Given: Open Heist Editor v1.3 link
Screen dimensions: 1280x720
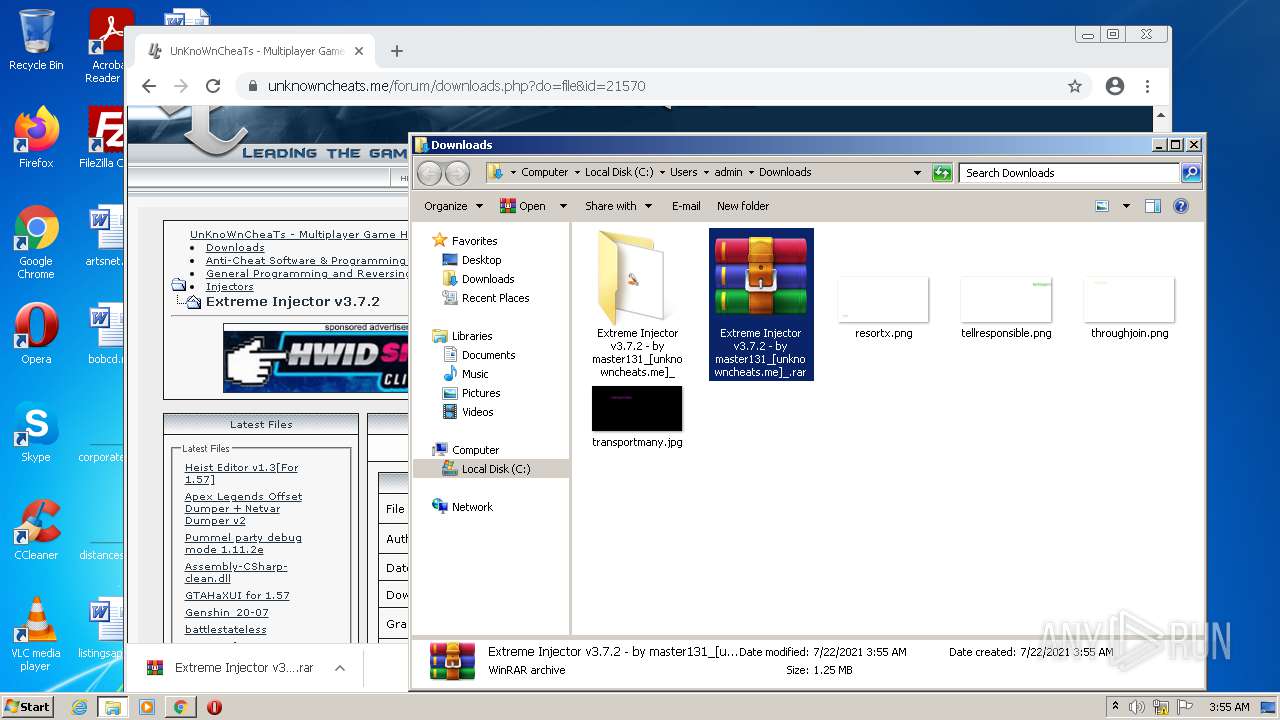Looking at the screenshot, I should tap(241, 473).
